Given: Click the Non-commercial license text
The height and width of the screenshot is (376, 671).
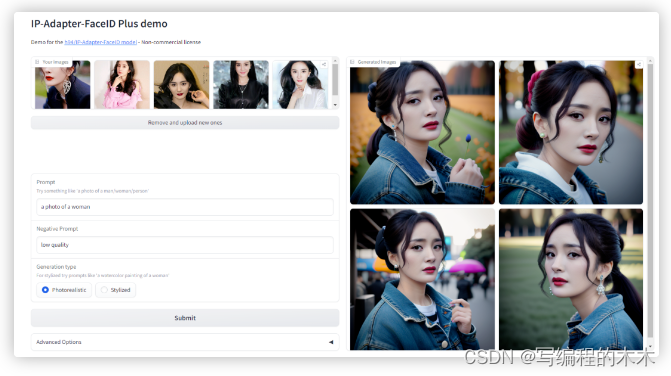Looking at the screenshot, I should click(171, 42).
